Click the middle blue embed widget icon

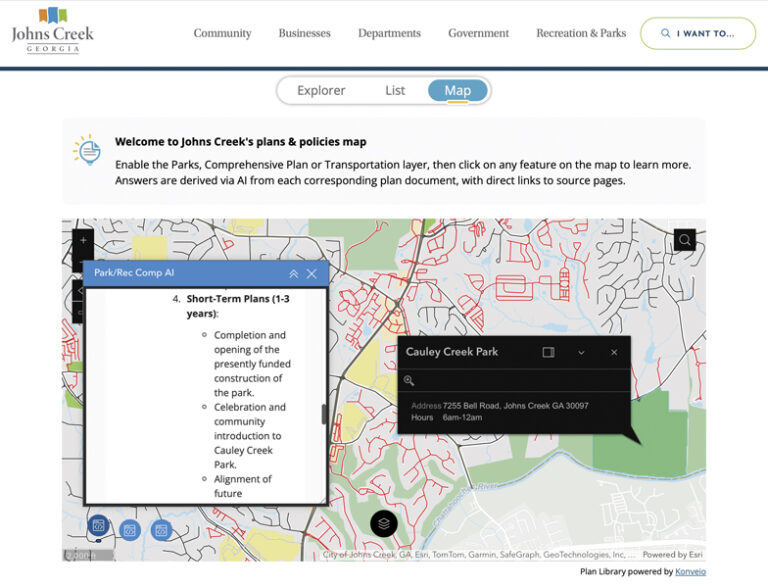tap(130, 530)
